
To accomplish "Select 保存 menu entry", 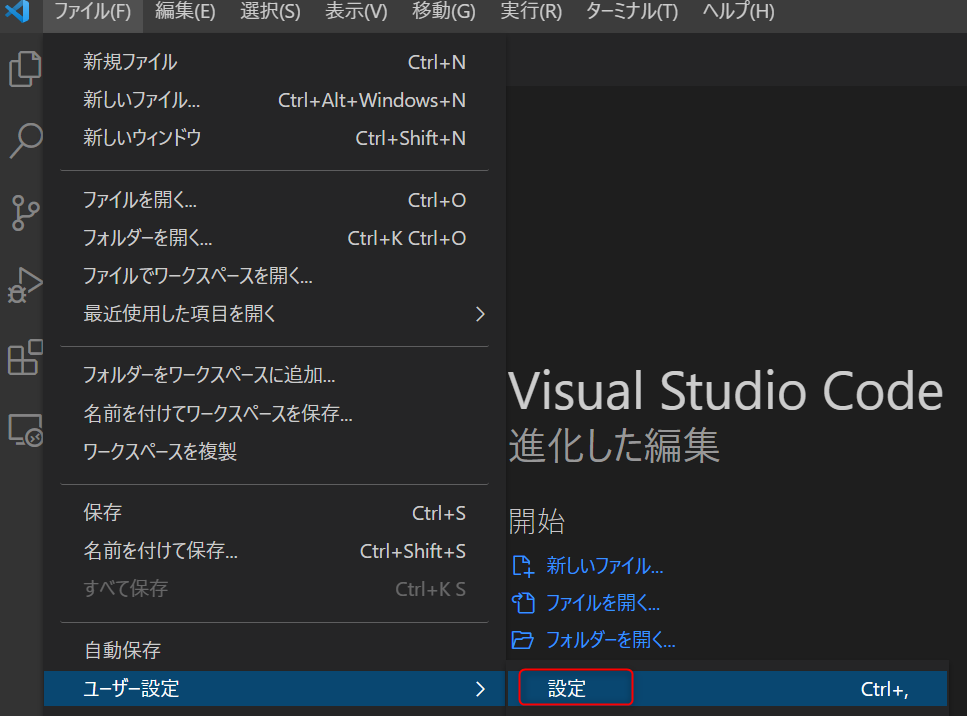I will pyautogui.click(x=274, y=512).
